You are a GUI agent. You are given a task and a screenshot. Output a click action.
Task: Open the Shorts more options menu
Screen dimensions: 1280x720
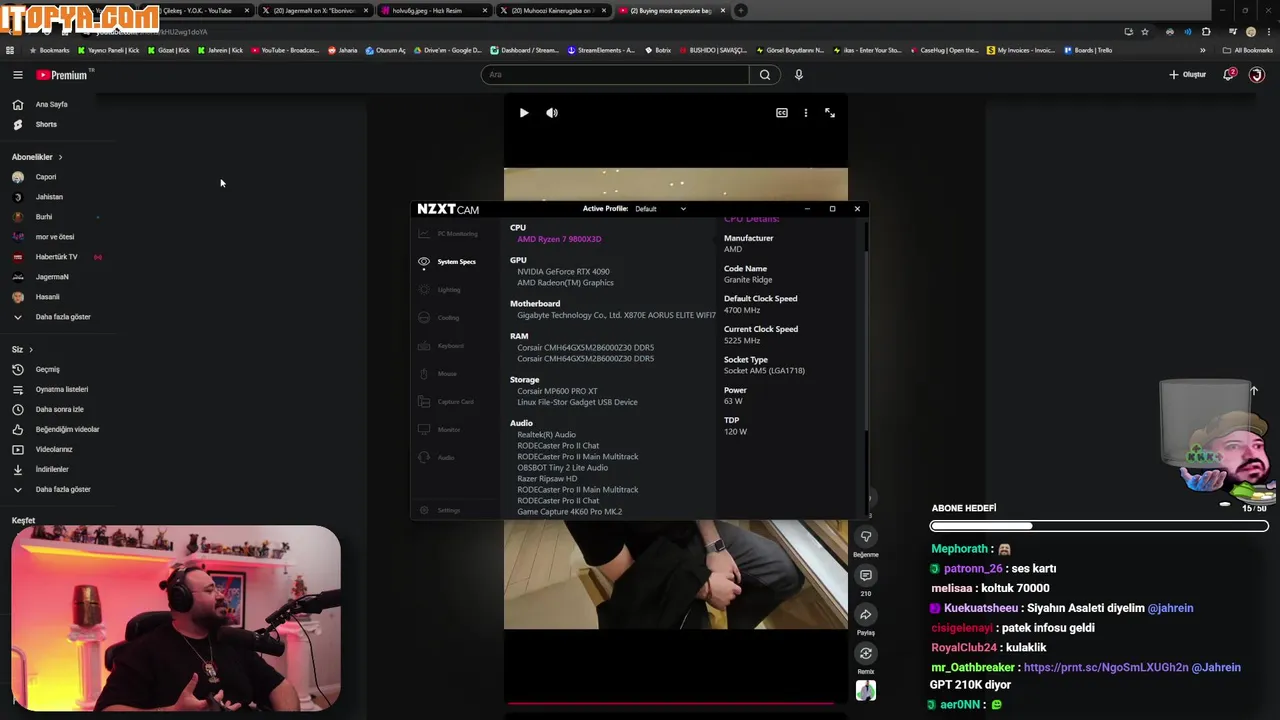pos(806,113)
